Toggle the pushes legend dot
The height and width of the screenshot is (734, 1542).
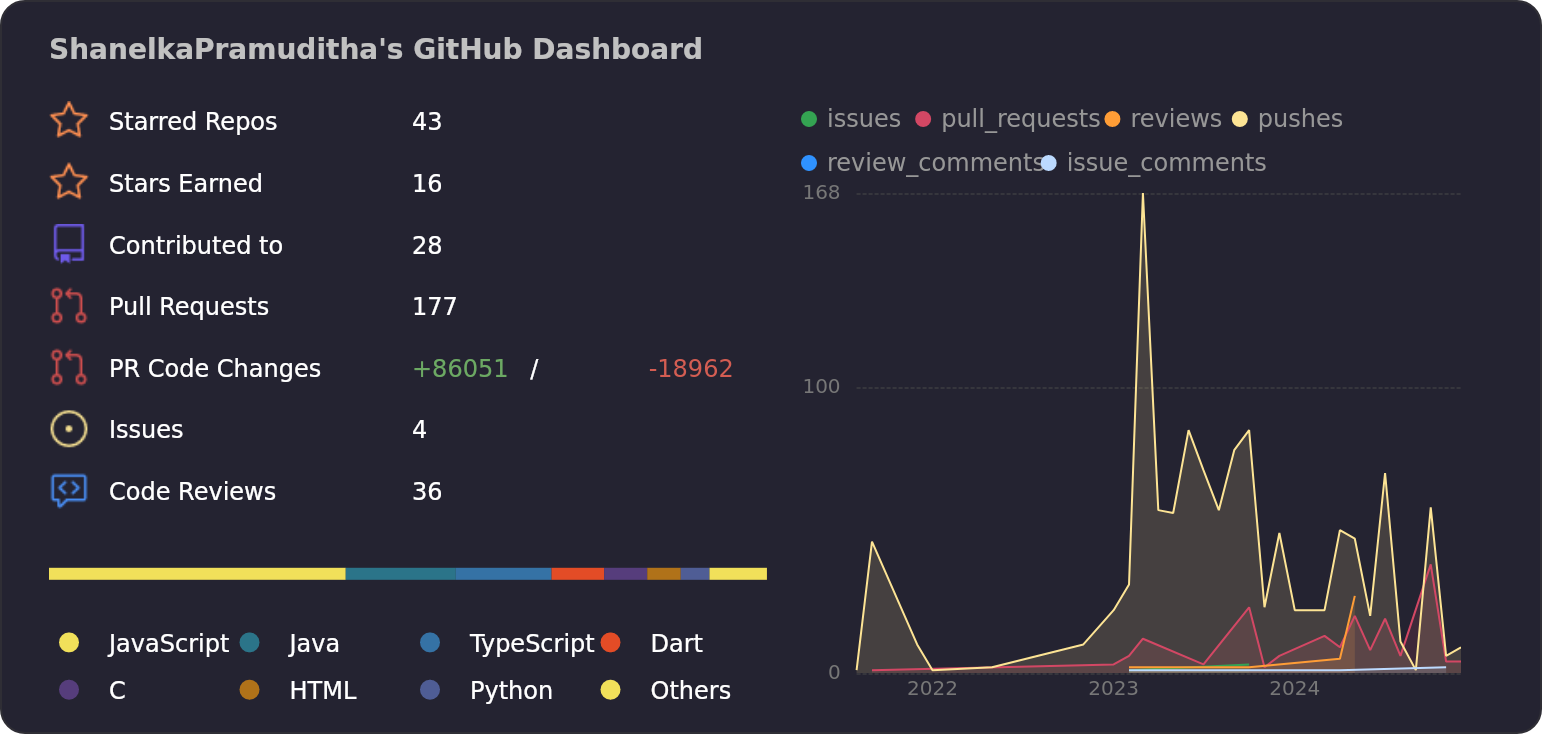[1240, 119]
